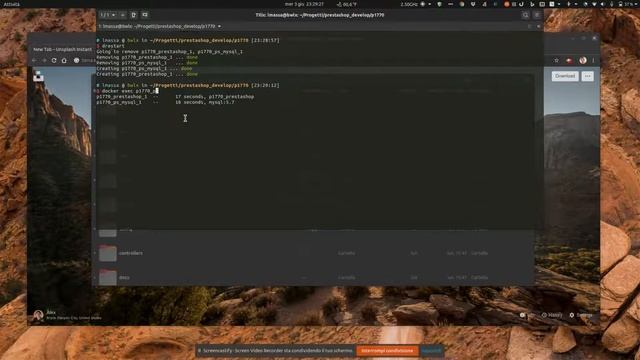Click the drestart command text in the terminal

pyautogui.click(x=113, y=46)
